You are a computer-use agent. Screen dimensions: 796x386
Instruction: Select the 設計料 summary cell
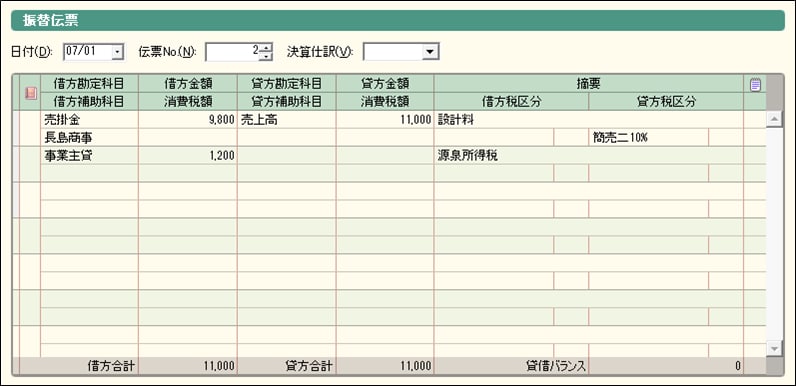[589, 120]
